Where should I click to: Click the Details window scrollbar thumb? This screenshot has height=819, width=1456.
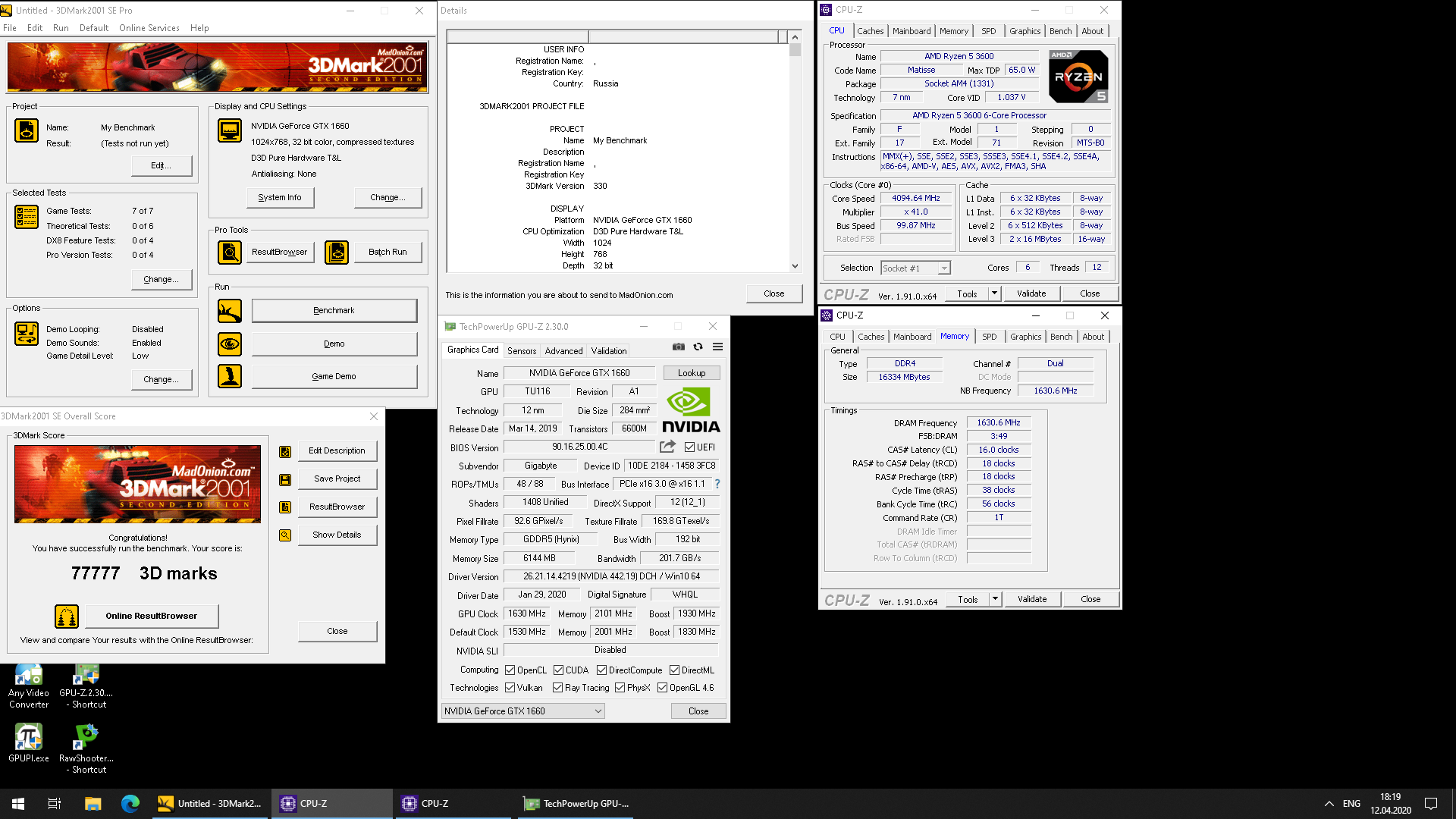(795, 50)
